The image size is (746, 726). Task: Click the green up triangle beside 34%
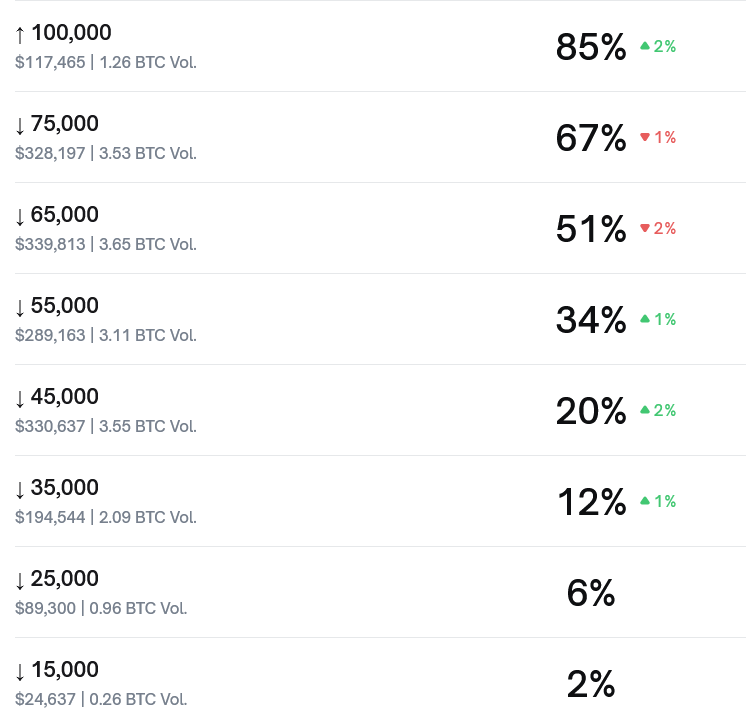[645, 319]
